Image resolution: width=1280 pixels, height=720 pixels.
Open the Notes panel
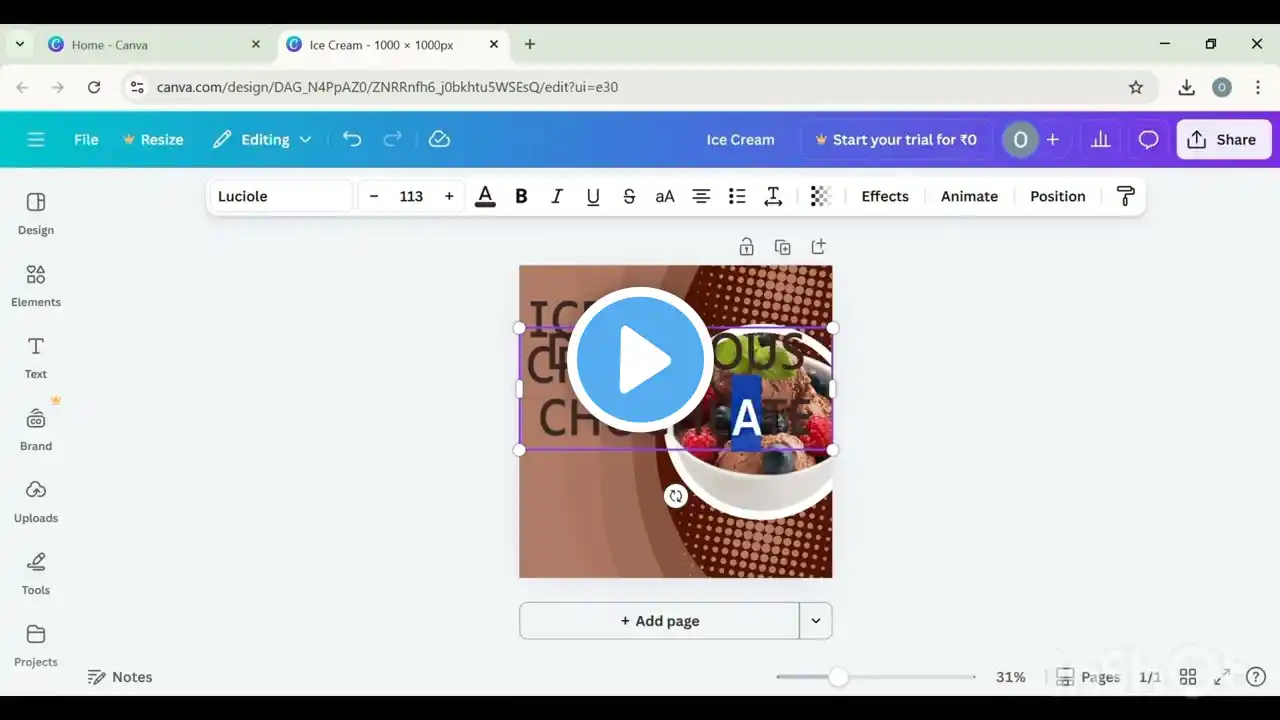pos(120,677)
